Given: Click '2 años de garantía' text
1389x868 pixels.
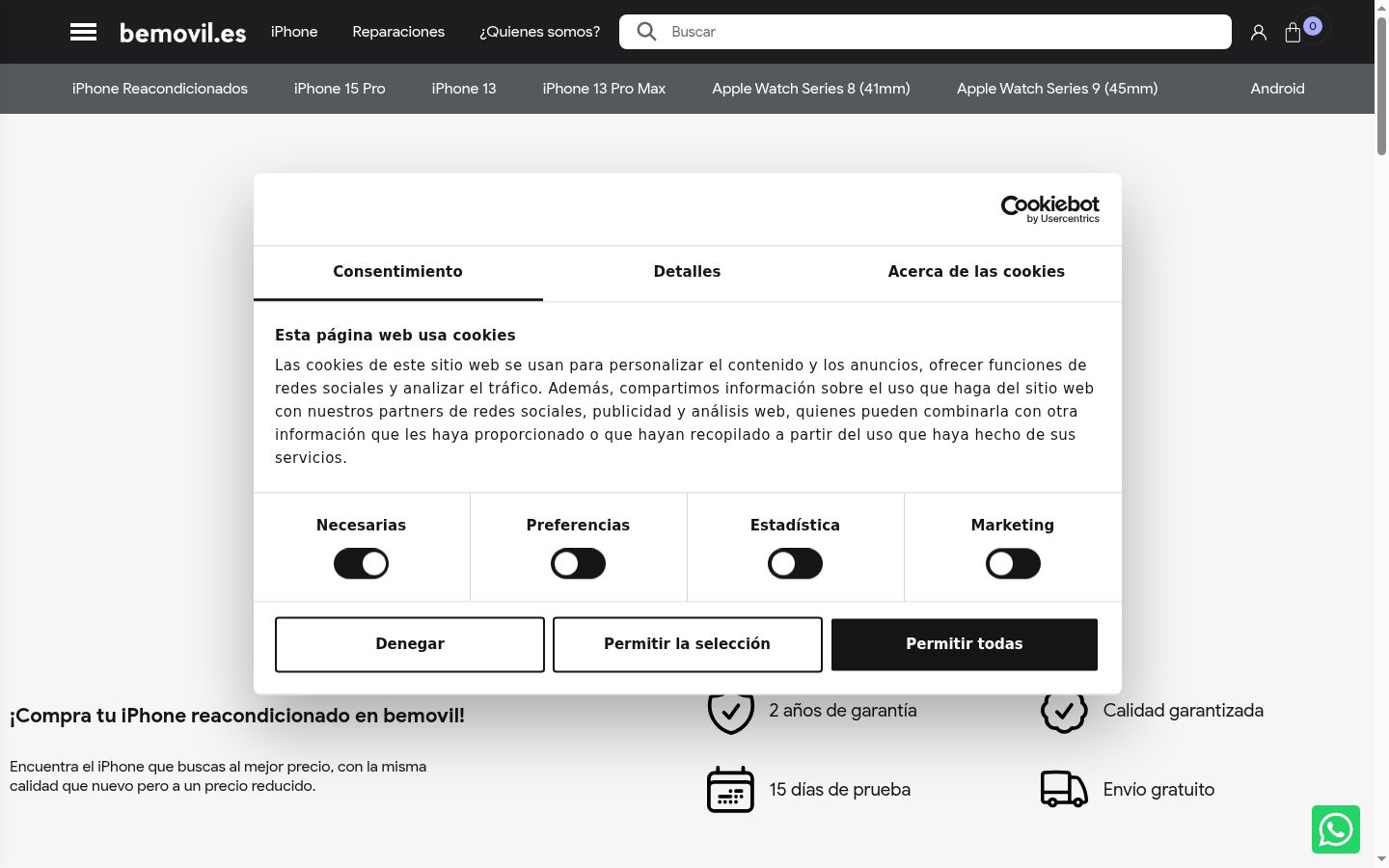Looking at the screenshot, I should (x=843, y=711).
